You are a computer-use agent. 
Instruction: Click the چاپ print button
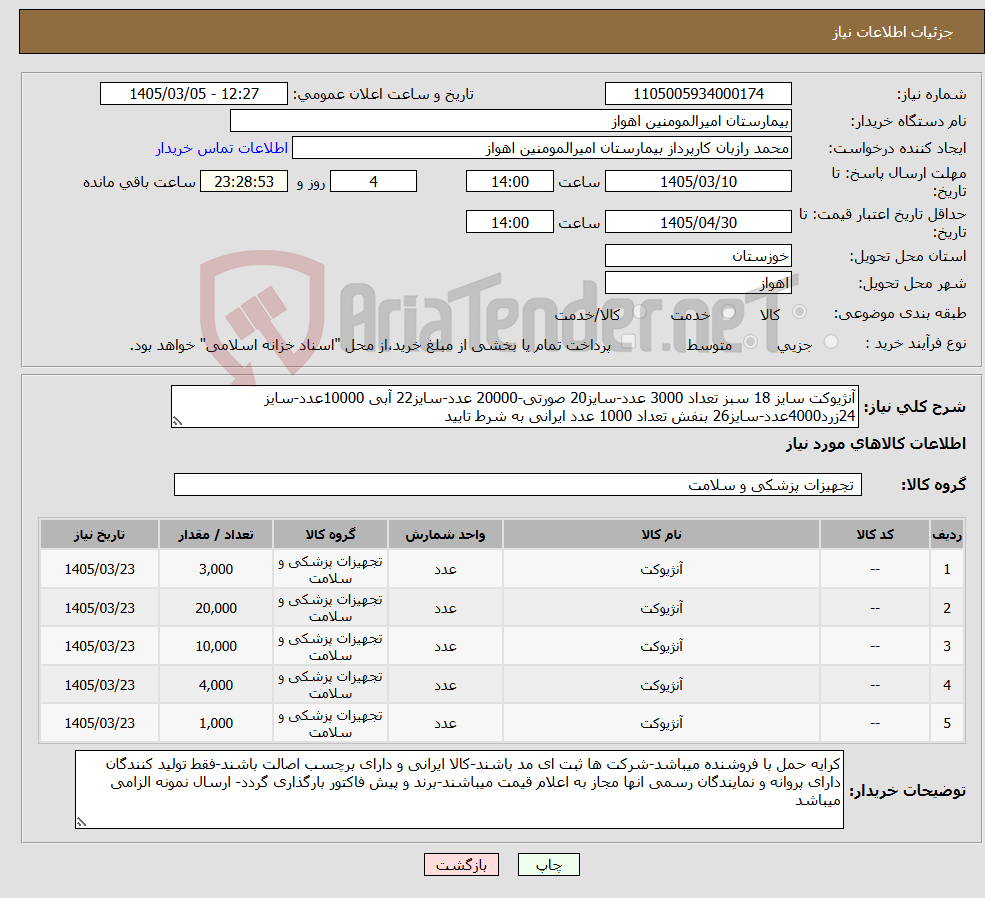coord(548,865)
